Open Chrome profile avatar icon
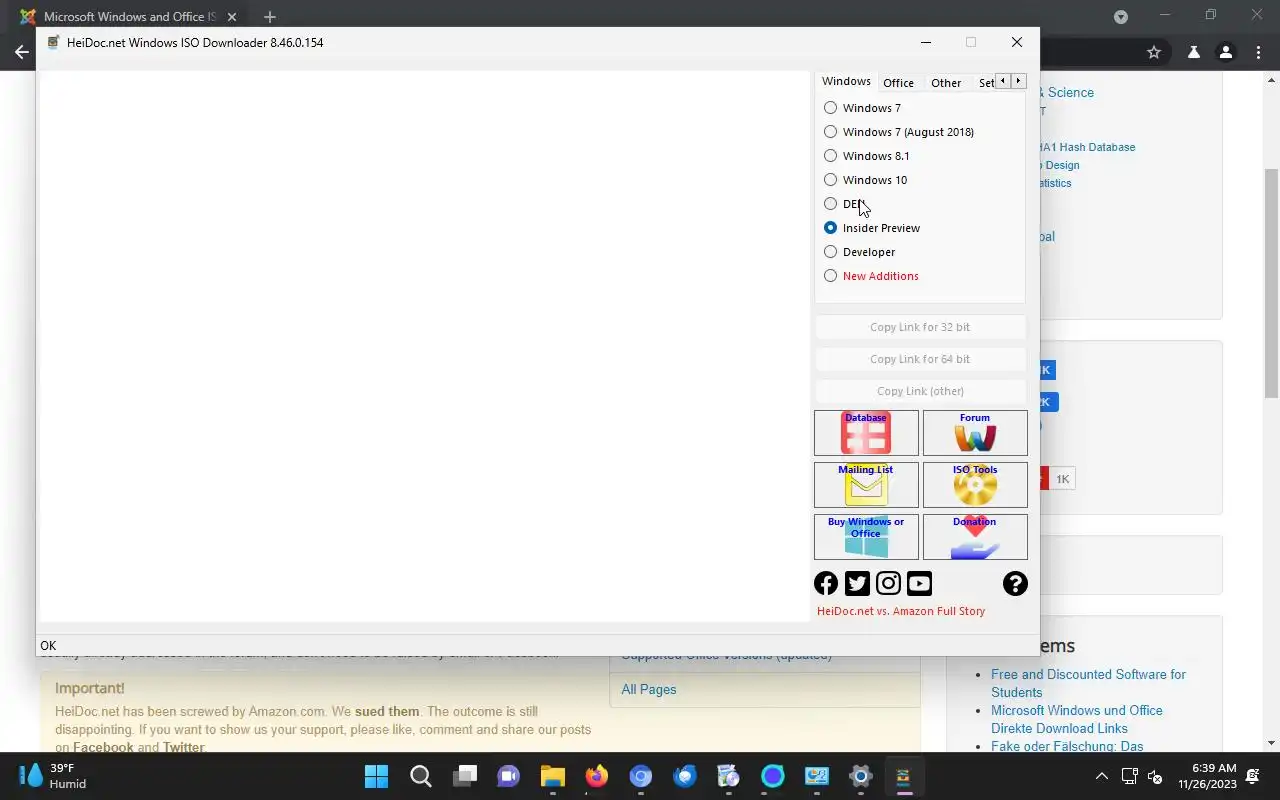 pos(1225,52)
